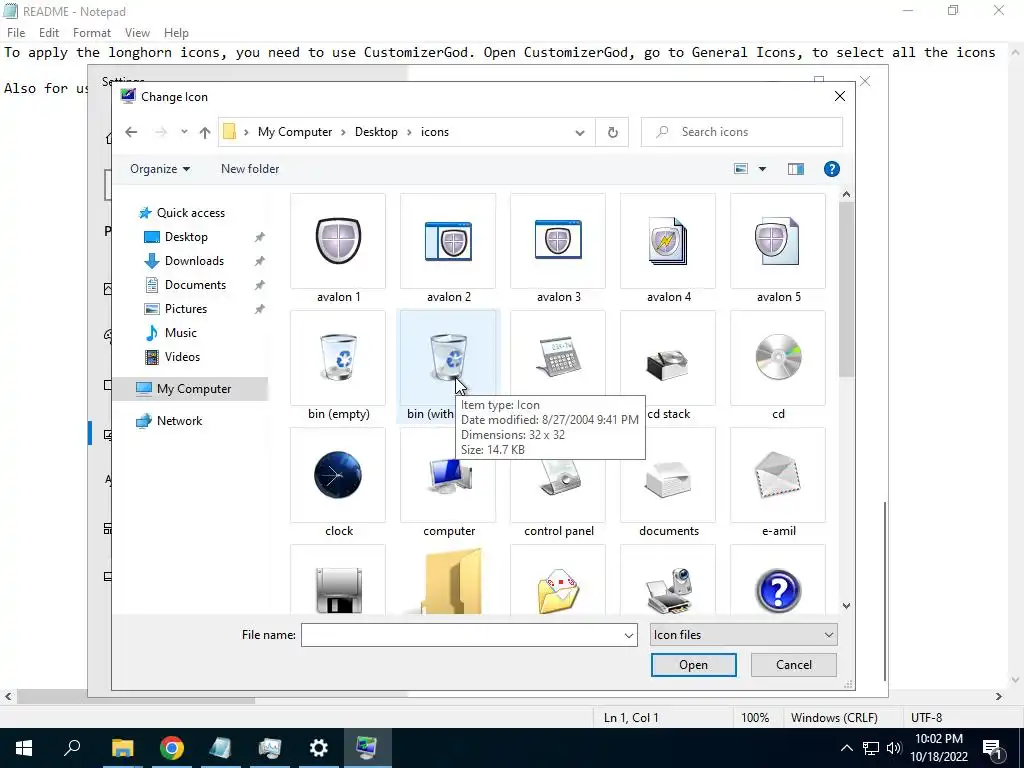Expand the address bar history dropdown

579,132
